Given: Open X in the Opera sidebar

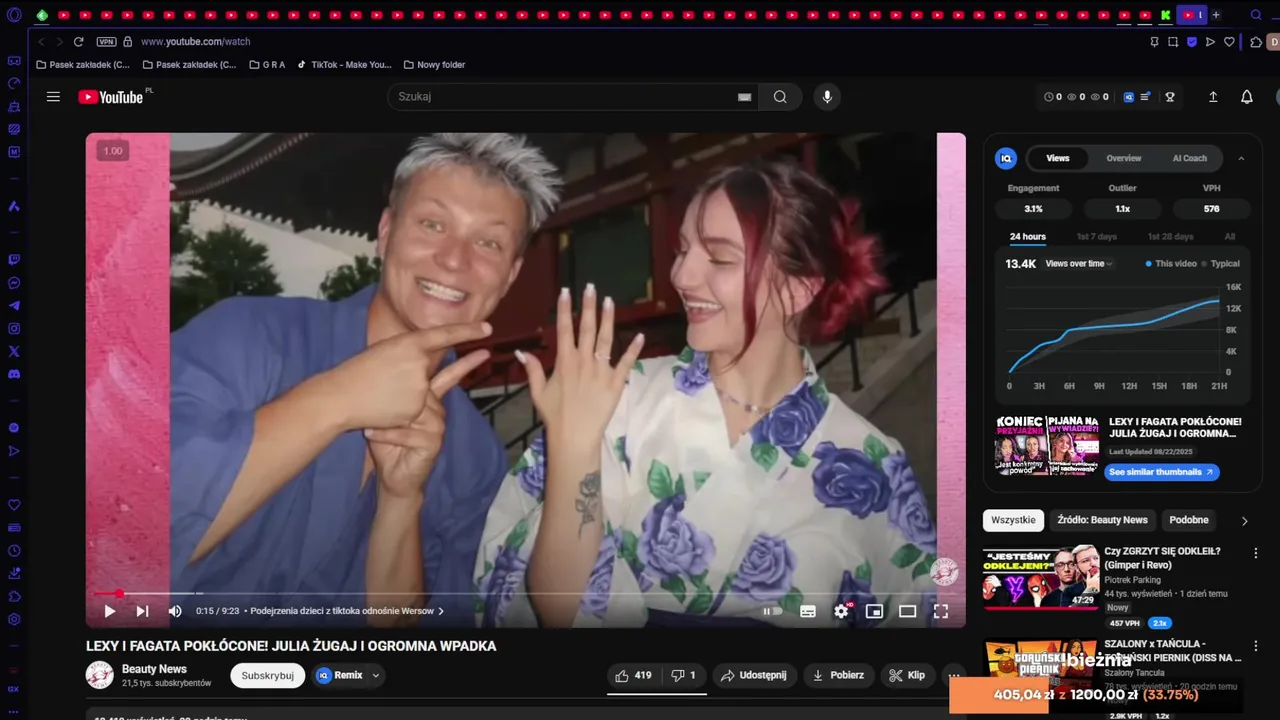Looking at the screenshot, I should [14, 351].
